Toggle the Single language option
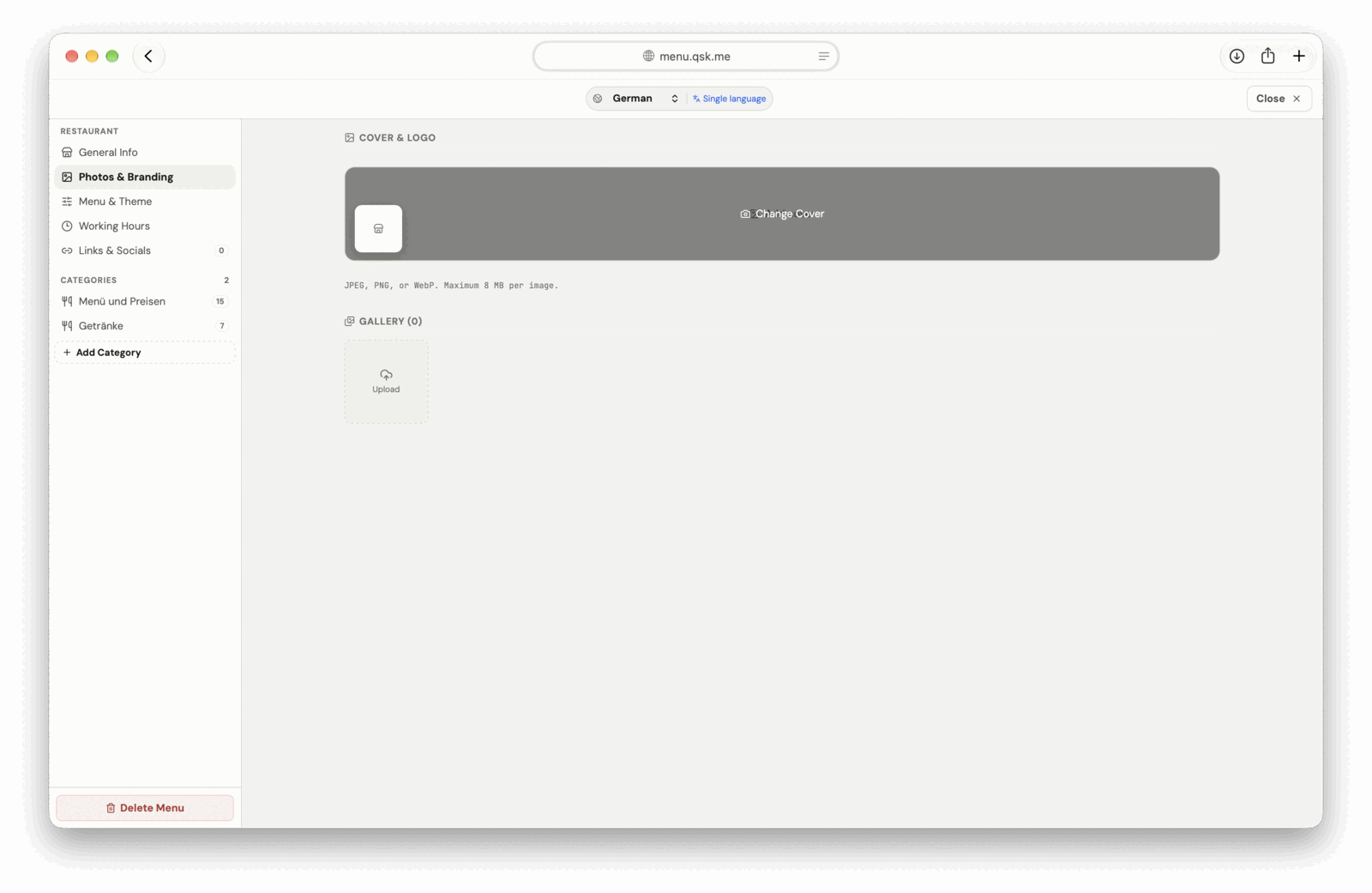 [730, 99]
